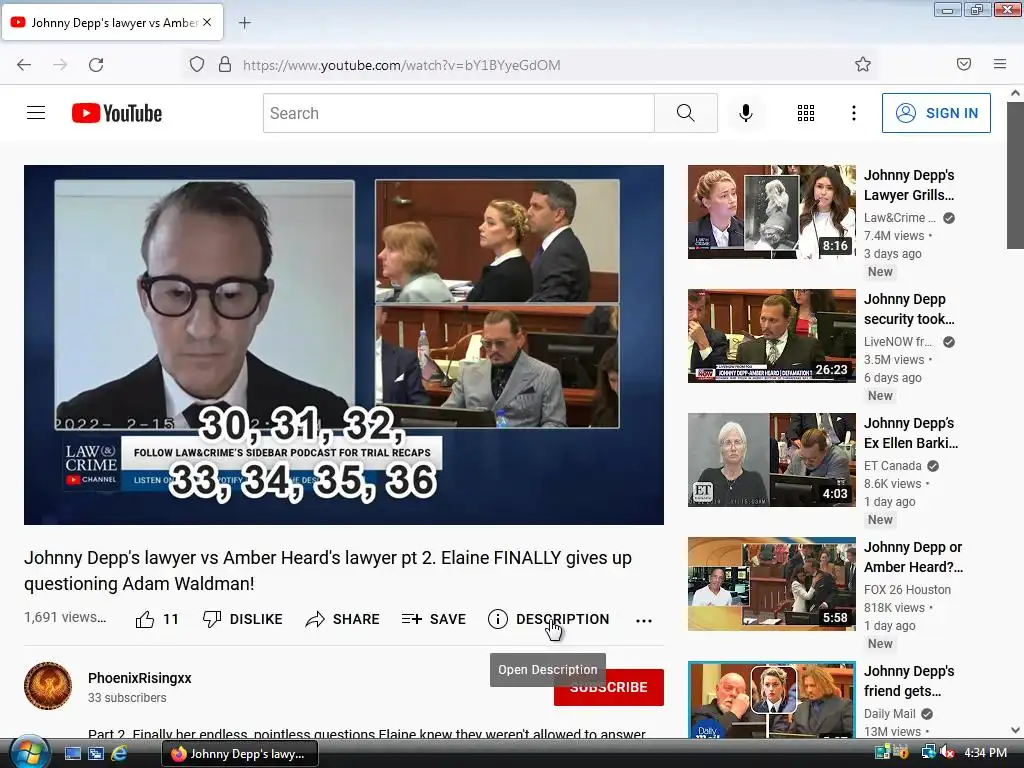The width and height of the screenshot is (1024, 768).
Task: Open the SHARE option
Action: 342,619
